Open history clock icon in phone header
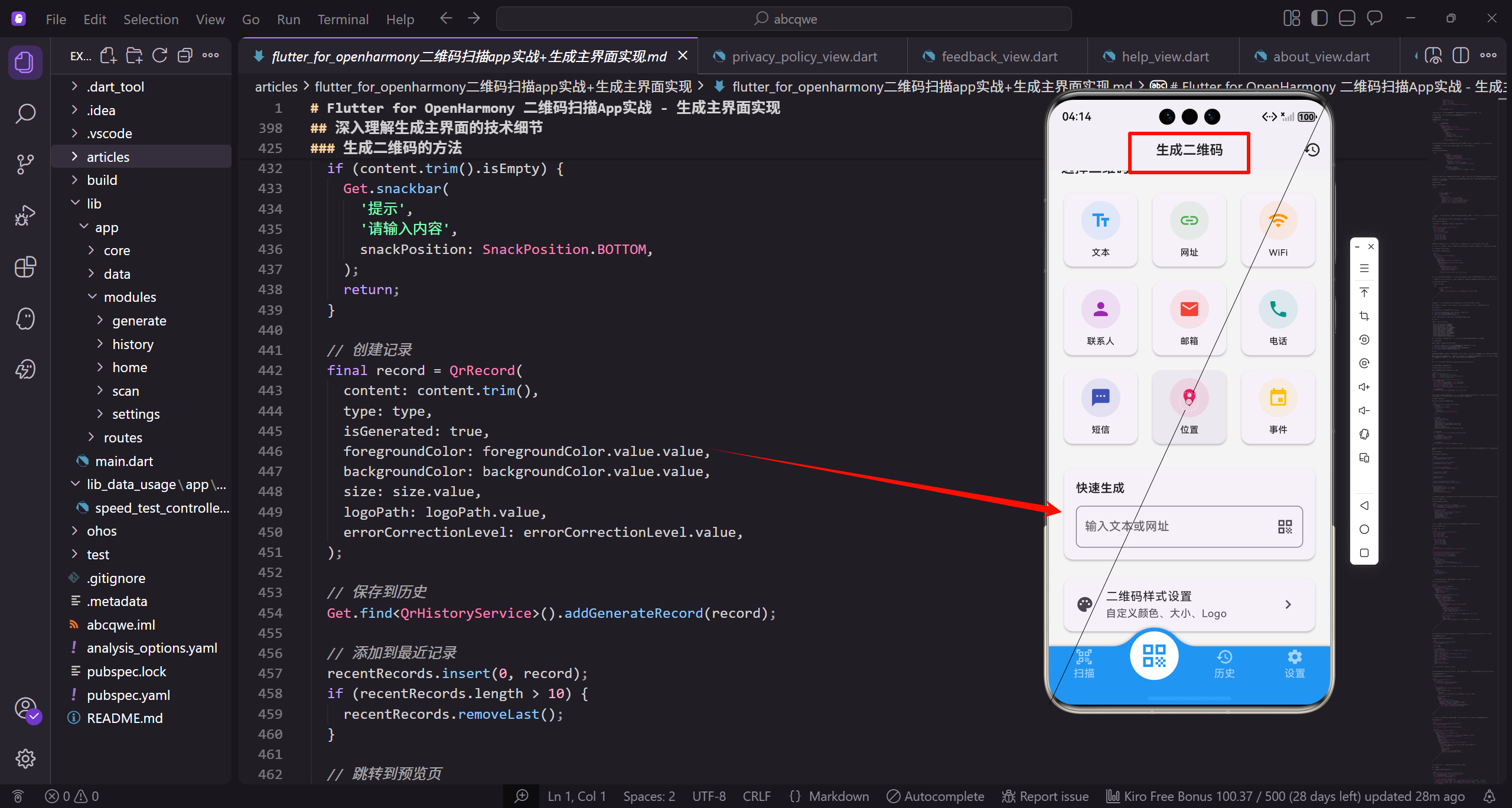1512x808 pixels. (x=1312, y=150)
